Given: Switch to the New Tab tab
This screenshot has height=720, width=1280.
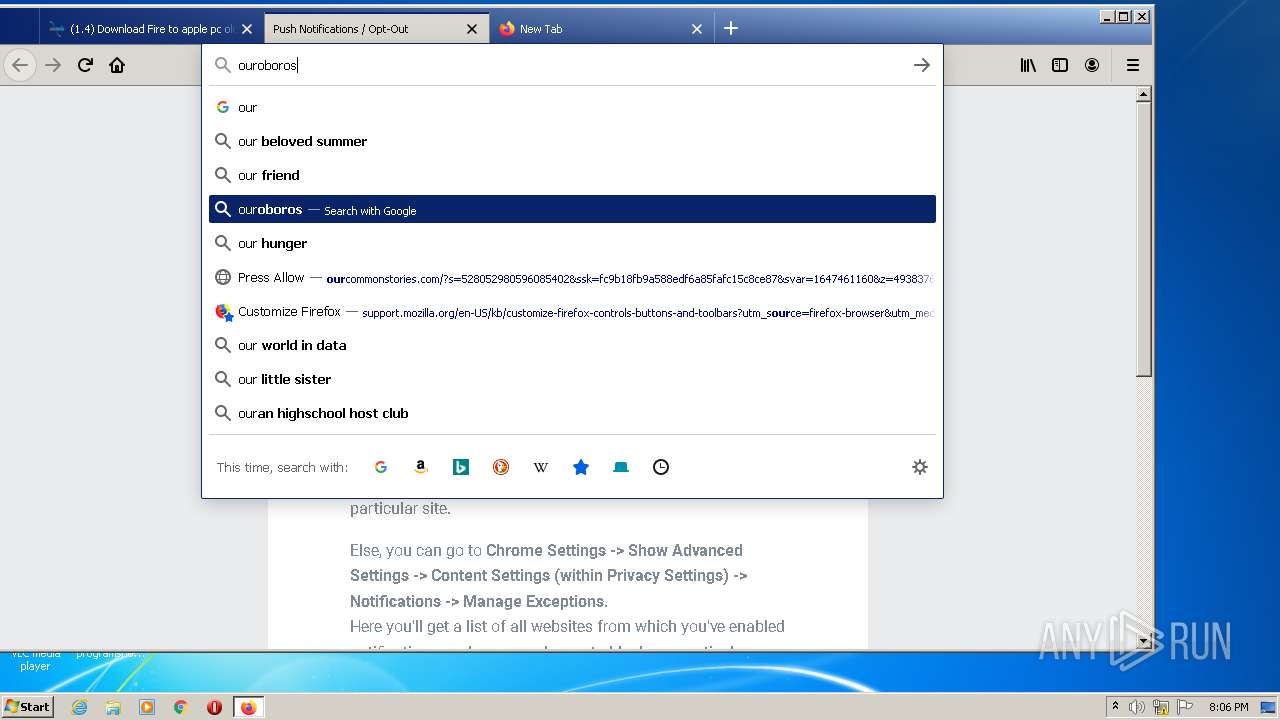Looking at the screenshot, I should click(601, 29).
